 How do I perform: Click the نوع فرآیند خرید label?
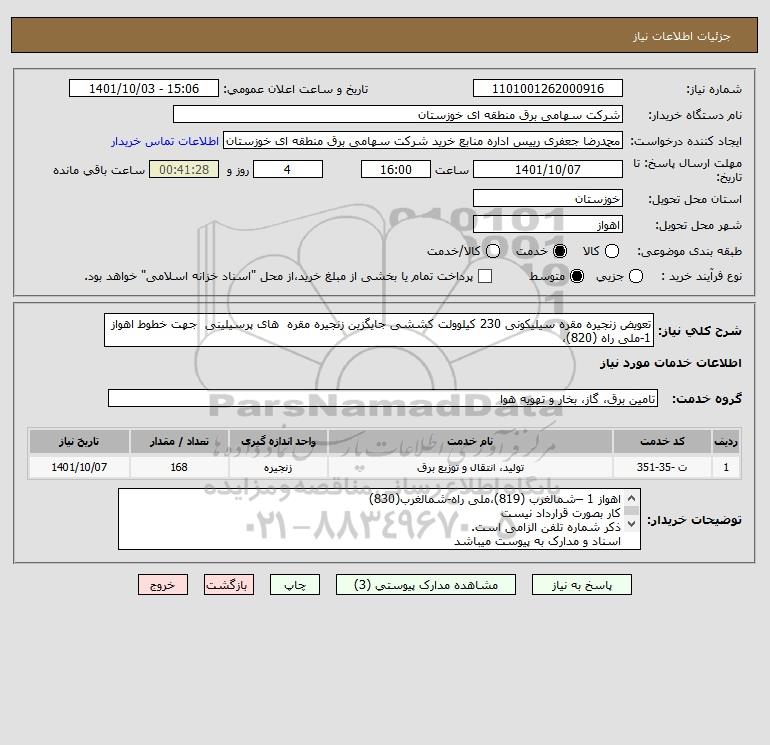coord(701,276)
